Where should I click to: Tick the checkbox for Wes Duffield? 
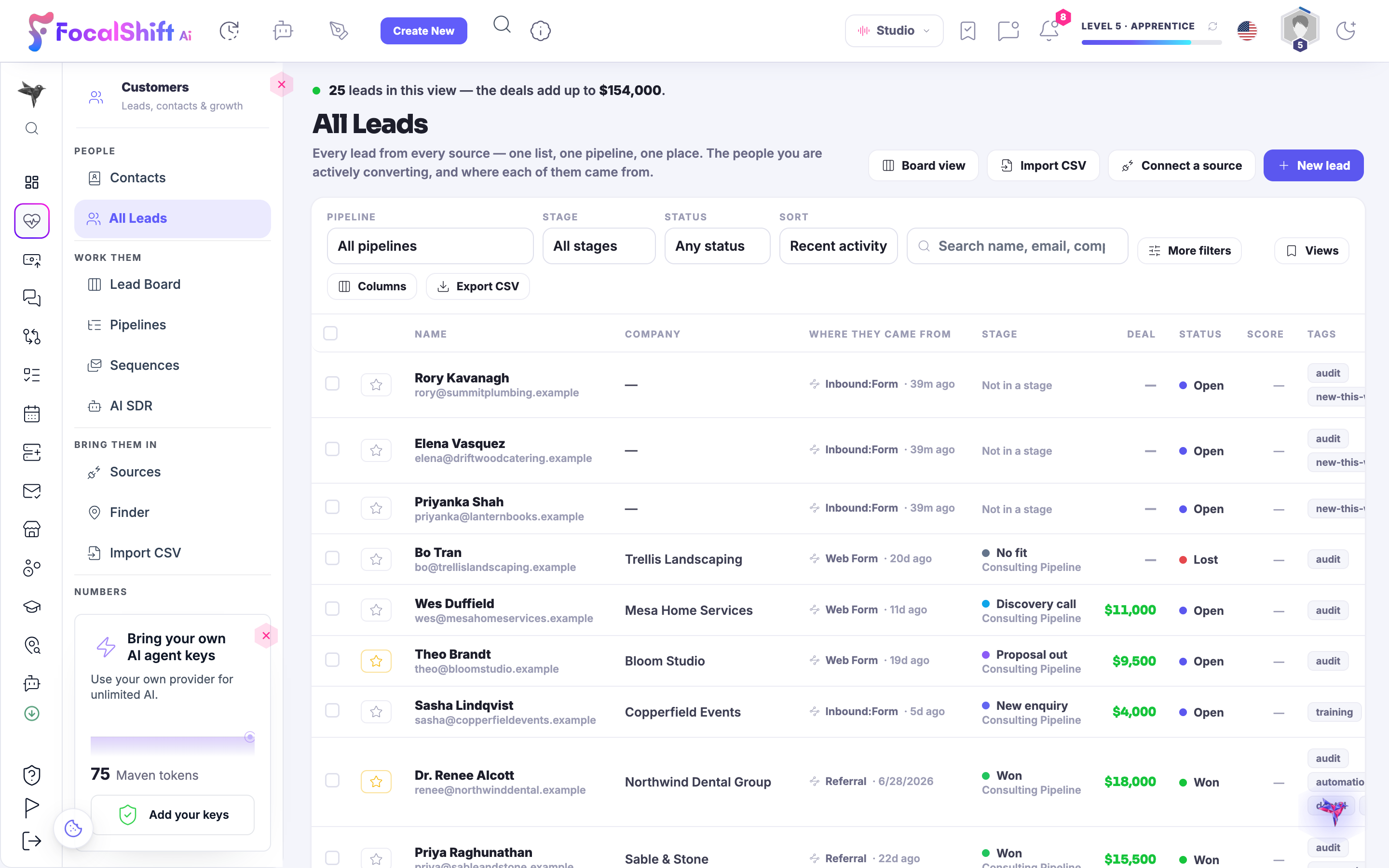tap(332, 609)
